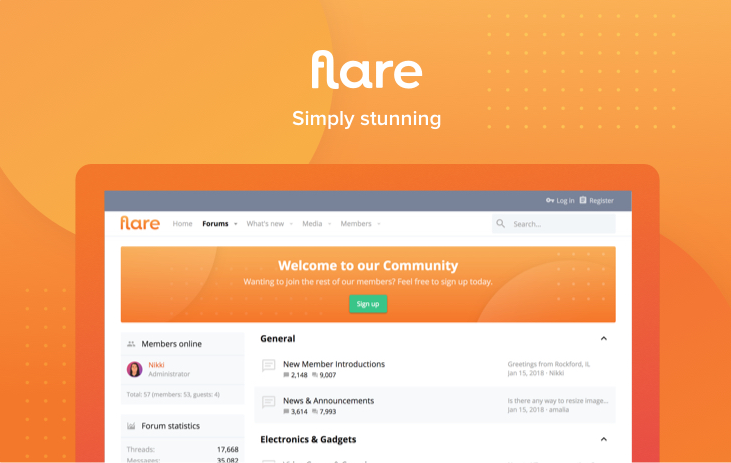Collapse the Electronics & Gadgets category
The width and height of the screenshot is (731, 463).
click(x=603, y=439)
